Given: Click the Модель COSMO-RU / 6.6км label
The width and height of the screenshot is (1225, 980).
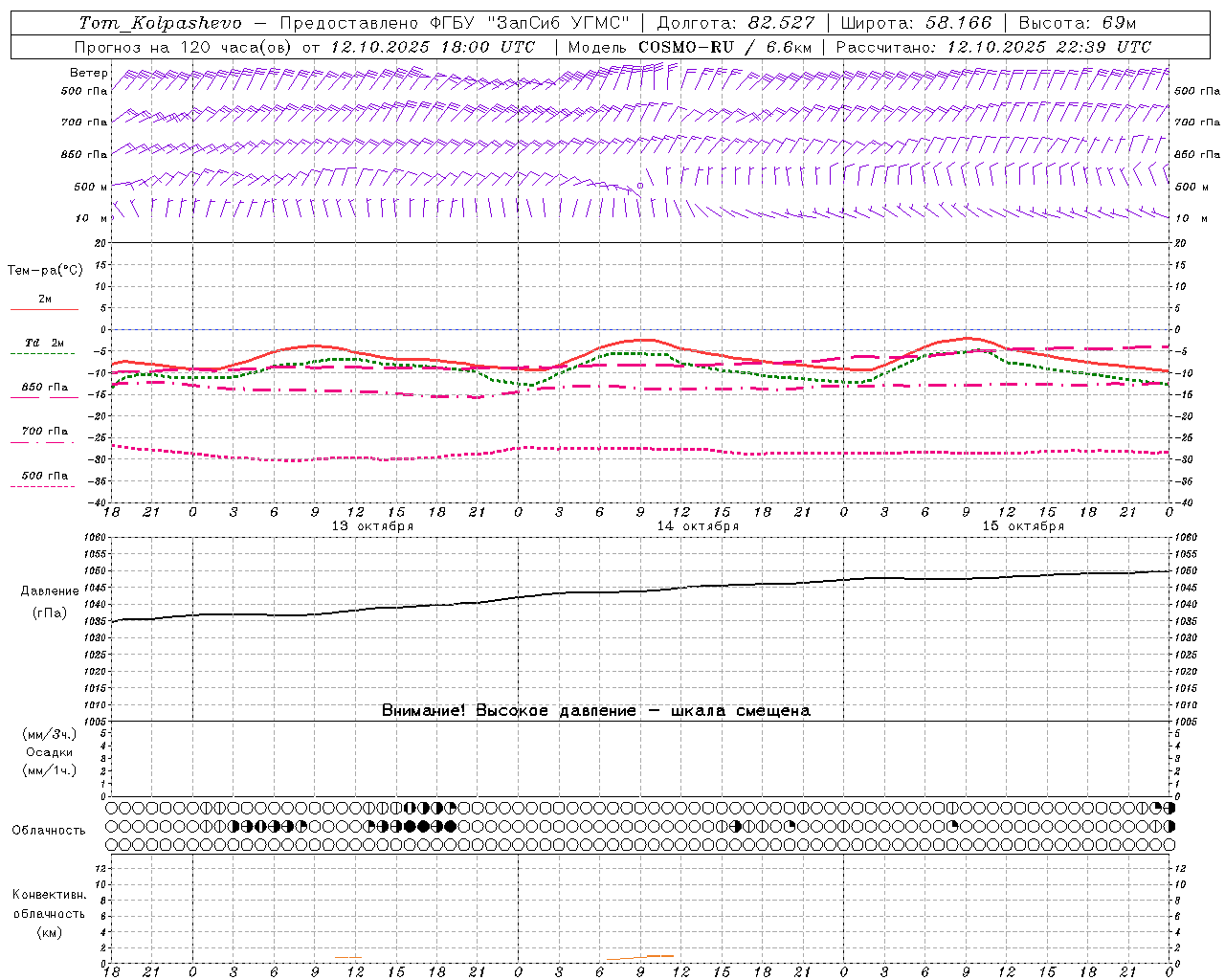Looking at the screenshot, I should [x=689, y=47].
